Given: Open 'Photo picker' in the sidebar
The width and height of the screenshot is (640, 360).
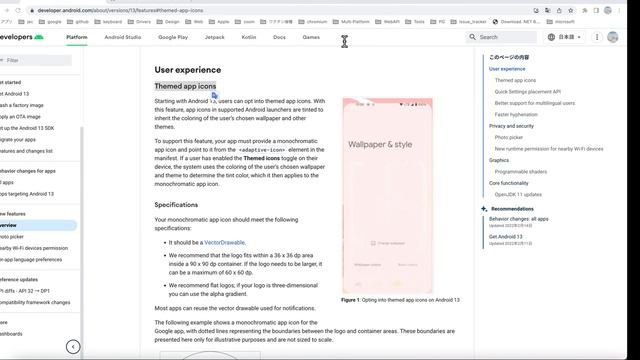Looking at the screenshot, I should pyautogui.click(x=12, y=237).
